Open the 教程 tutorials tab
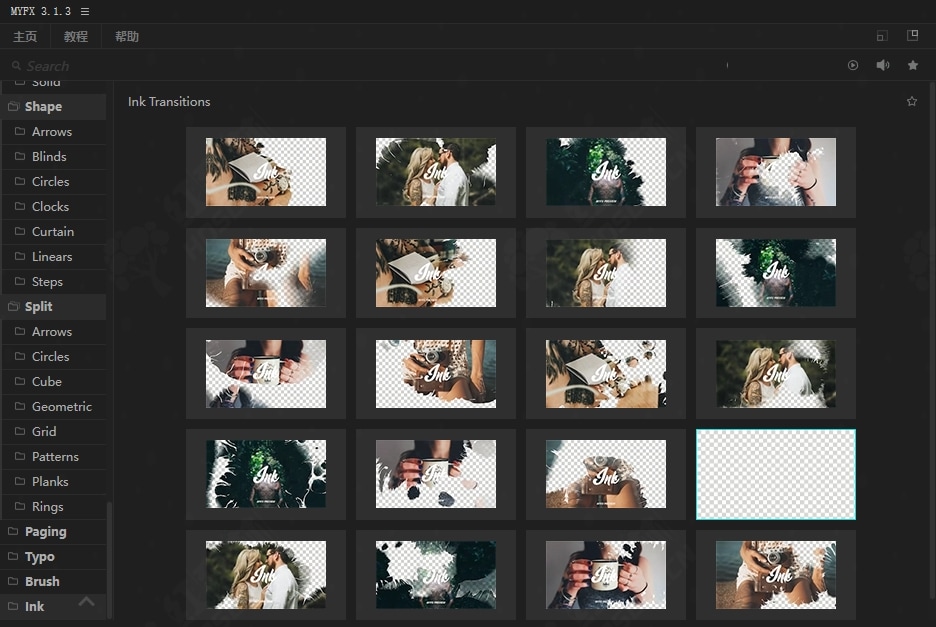The image size is (936, 627). (x=76, y=36)
